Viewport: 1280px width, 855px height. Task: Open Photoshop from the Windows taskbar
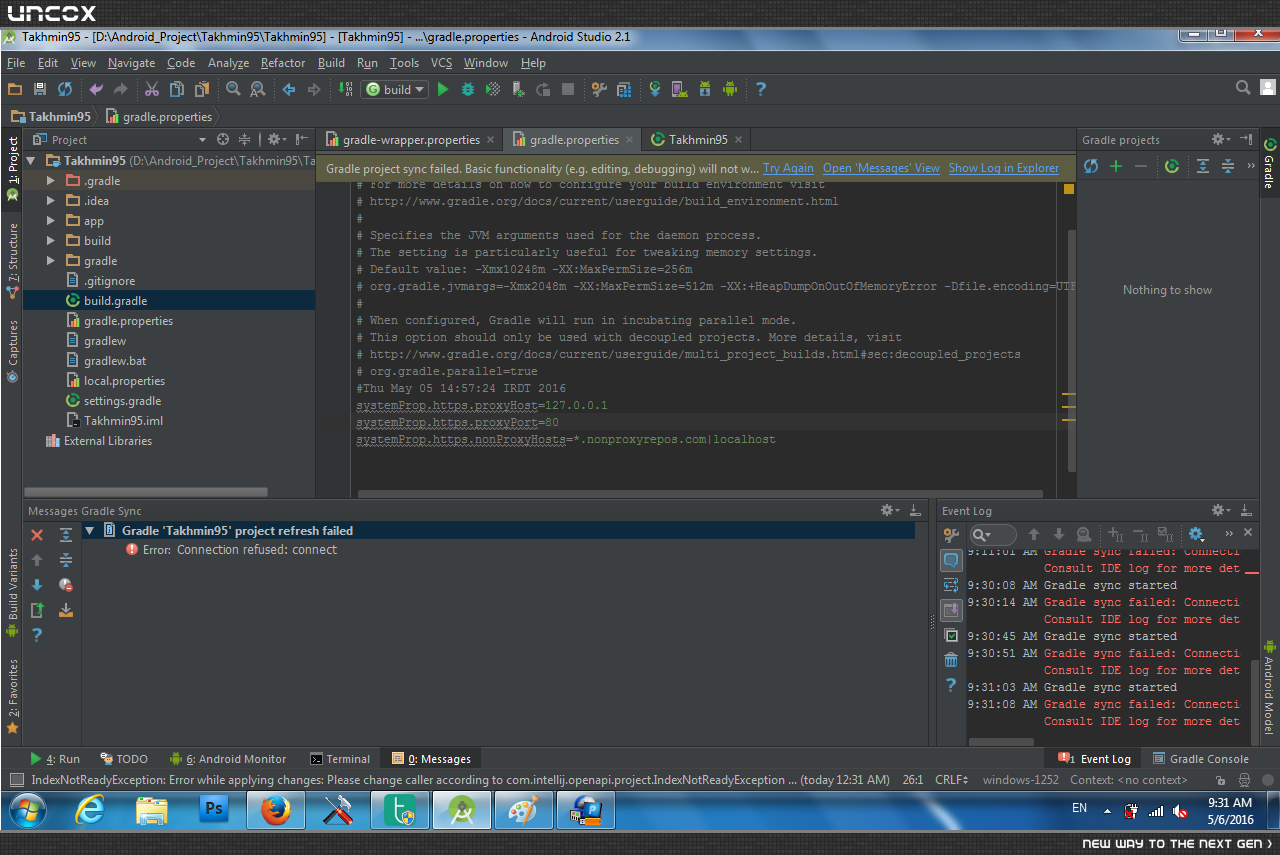pos(214,810)
